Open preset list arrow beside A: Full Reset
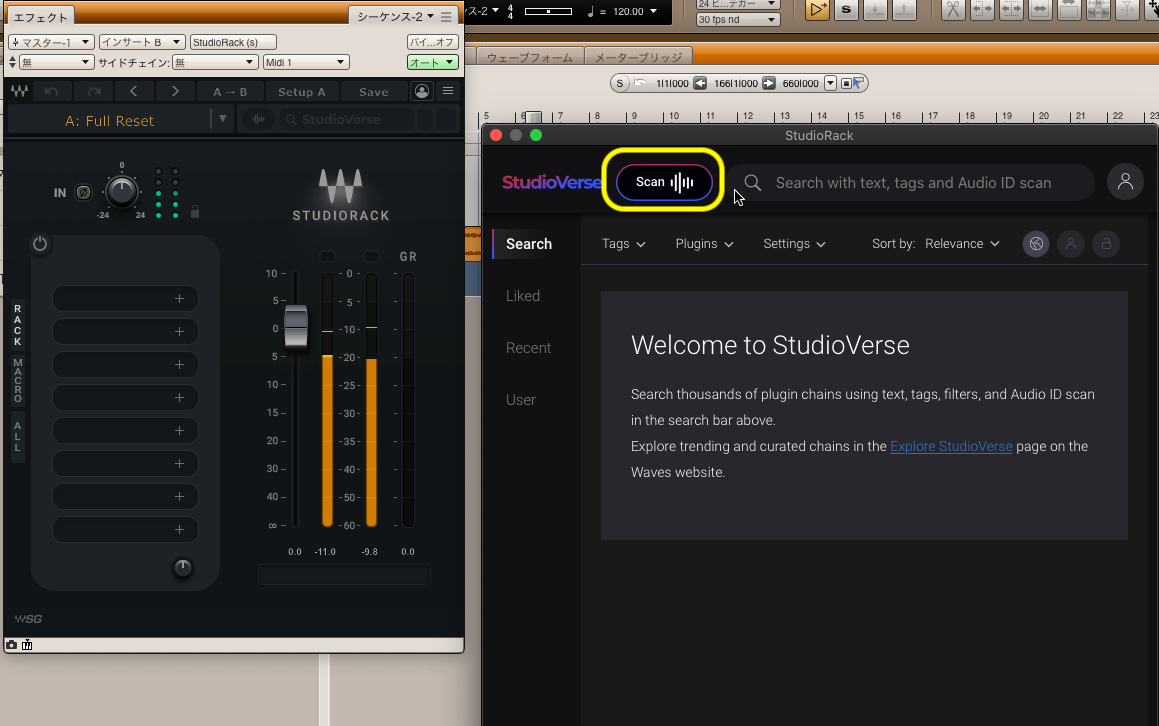1159x726 pixels. pyautogui.click(x=222, y=119)
